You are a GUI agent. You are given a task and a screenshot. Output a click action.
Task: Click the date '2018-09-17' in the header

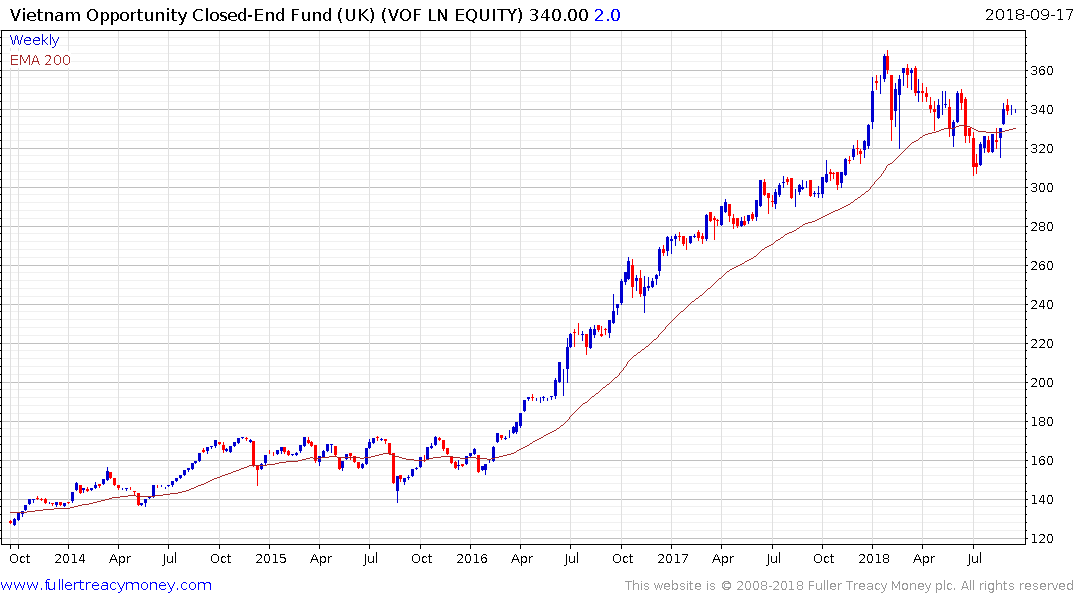[1029, 14]
